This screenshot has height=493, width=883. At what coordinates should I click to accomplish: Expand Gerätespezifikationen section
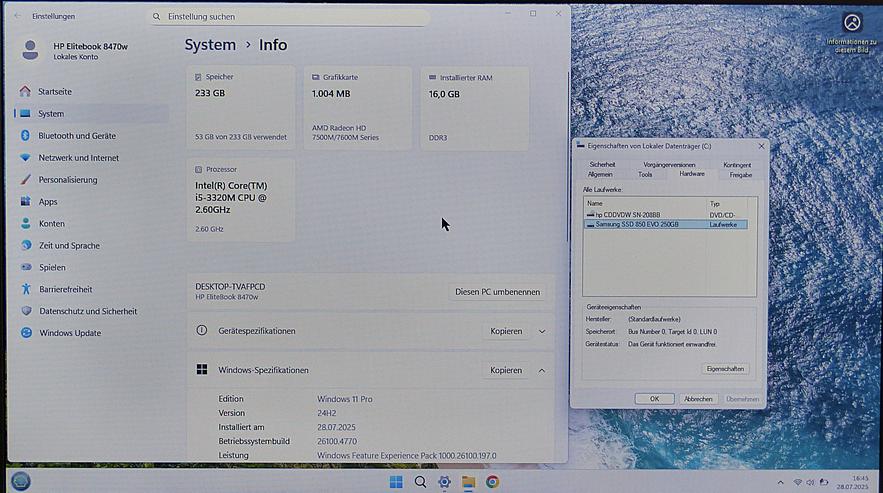point(542,331)
